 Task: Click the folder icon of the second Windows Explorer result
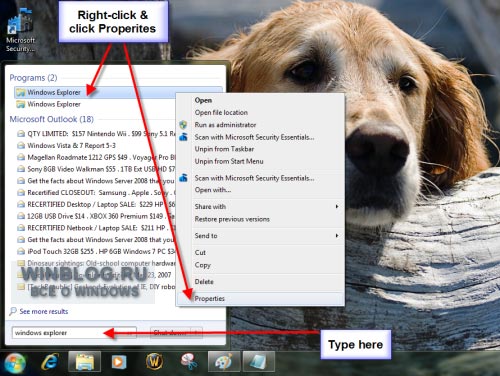(21, 104)
